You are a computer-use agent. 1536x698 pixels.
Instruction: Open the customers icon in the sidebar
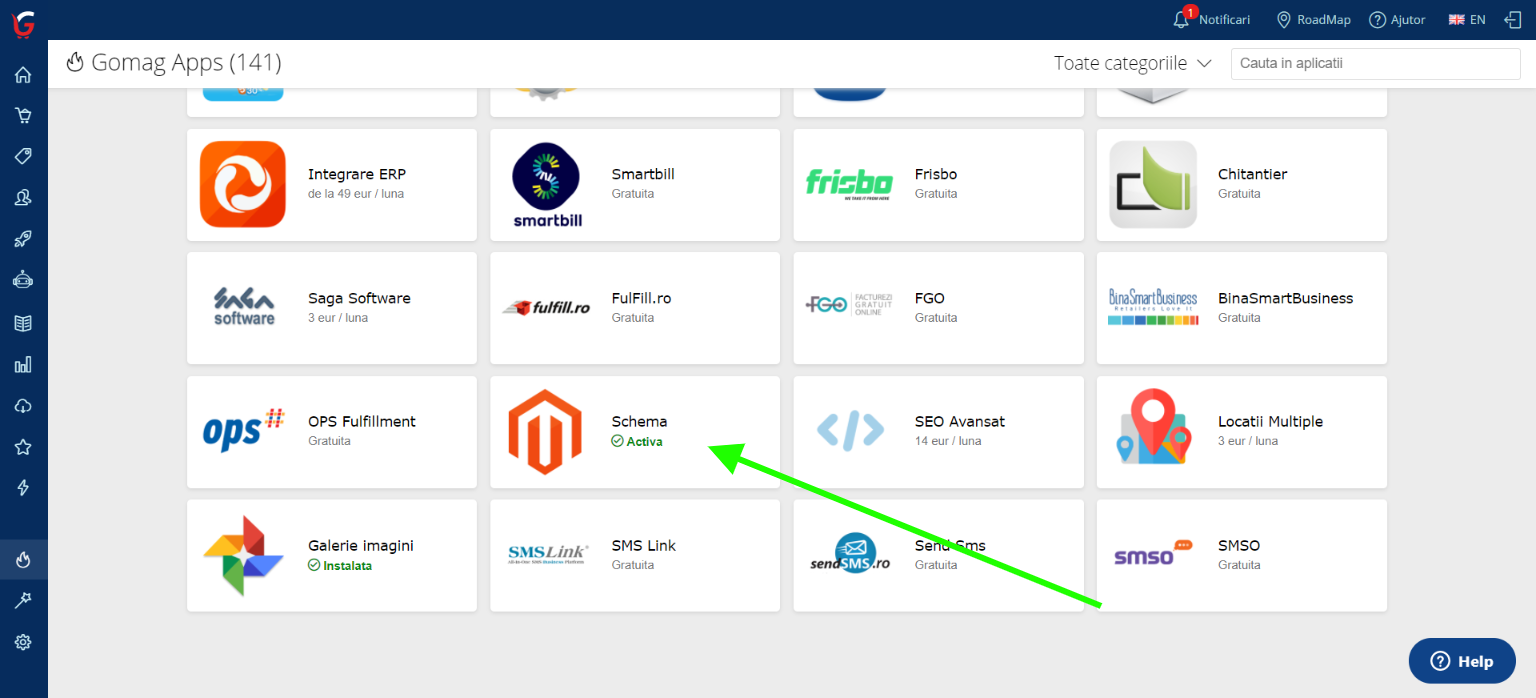pos(23,198)
